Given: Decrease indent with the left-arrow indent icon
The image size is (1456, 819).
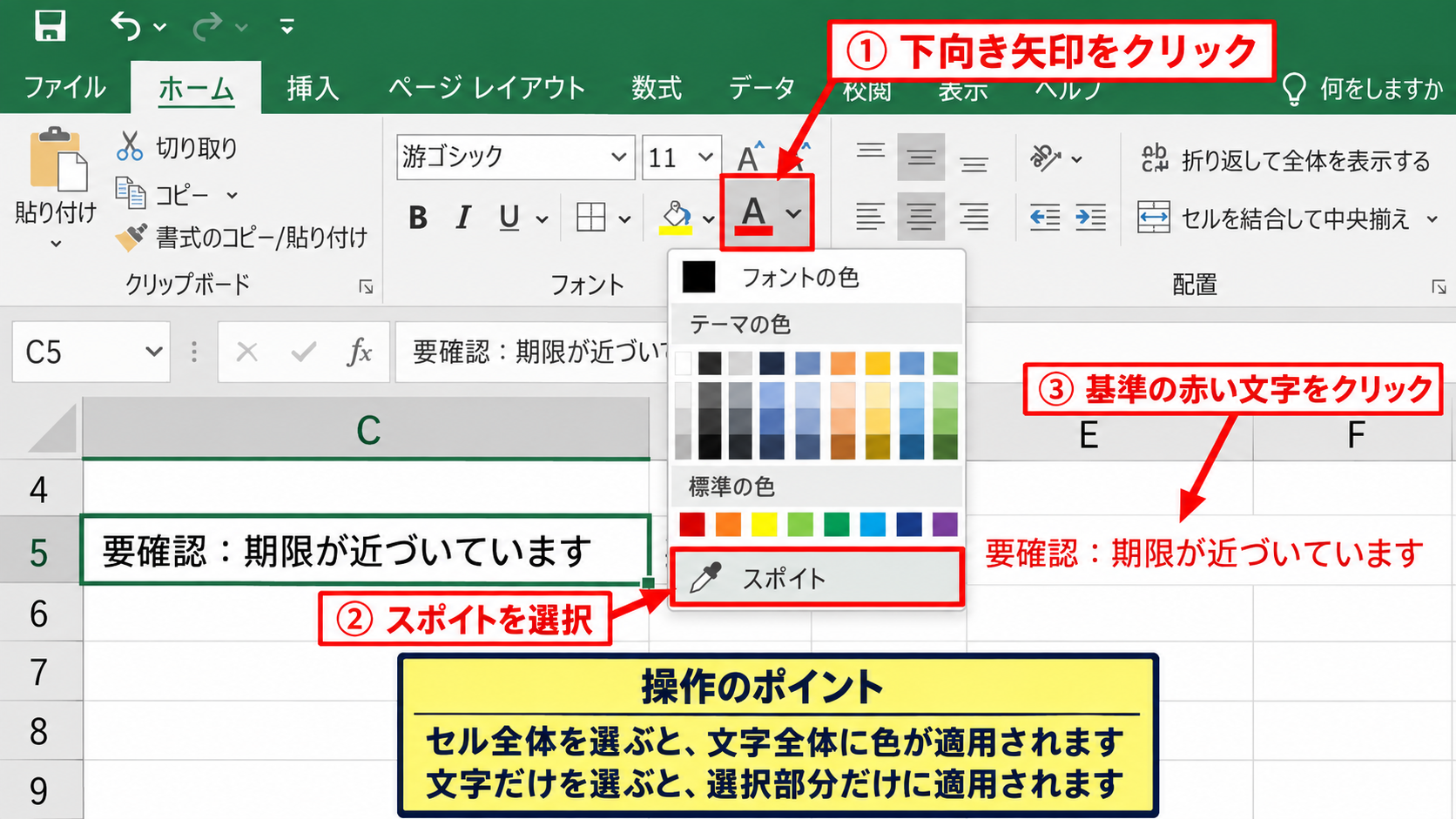Looking at the screenshot, I should click(x=1045, y=217).
